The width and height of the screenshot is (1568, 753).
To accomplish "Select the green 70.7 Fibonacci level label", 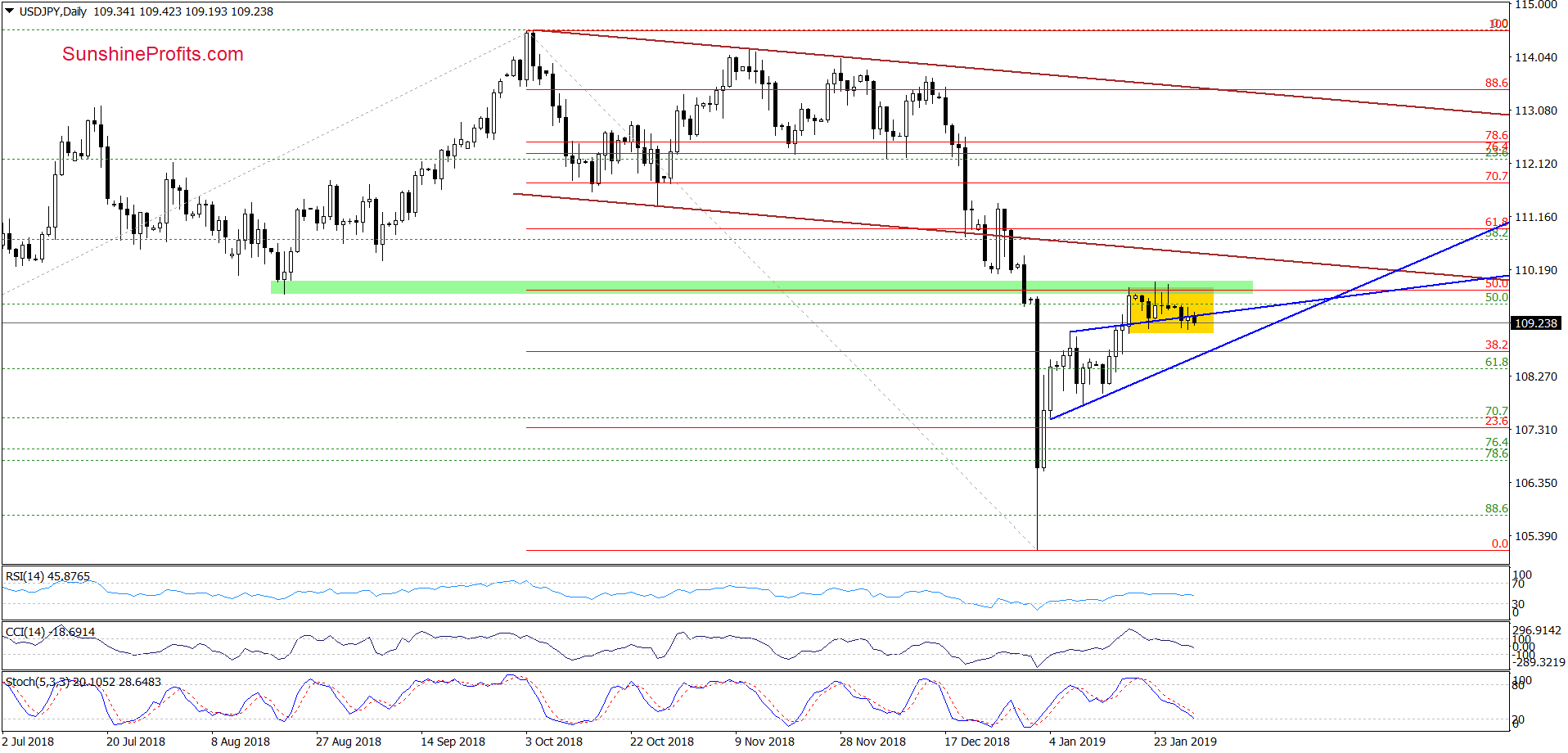I will click(x=1497, y=411).
